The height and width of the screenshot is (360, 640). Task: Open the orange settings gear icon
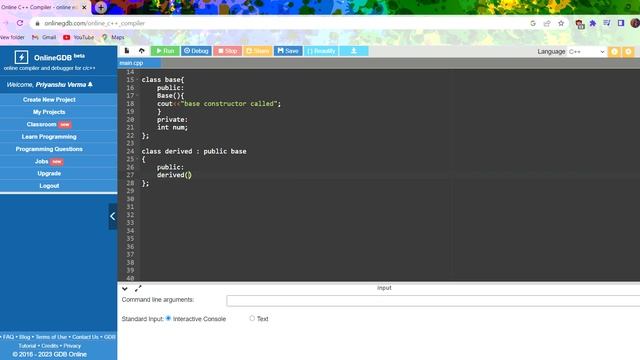pyautogui.click(x=628, y=51)
